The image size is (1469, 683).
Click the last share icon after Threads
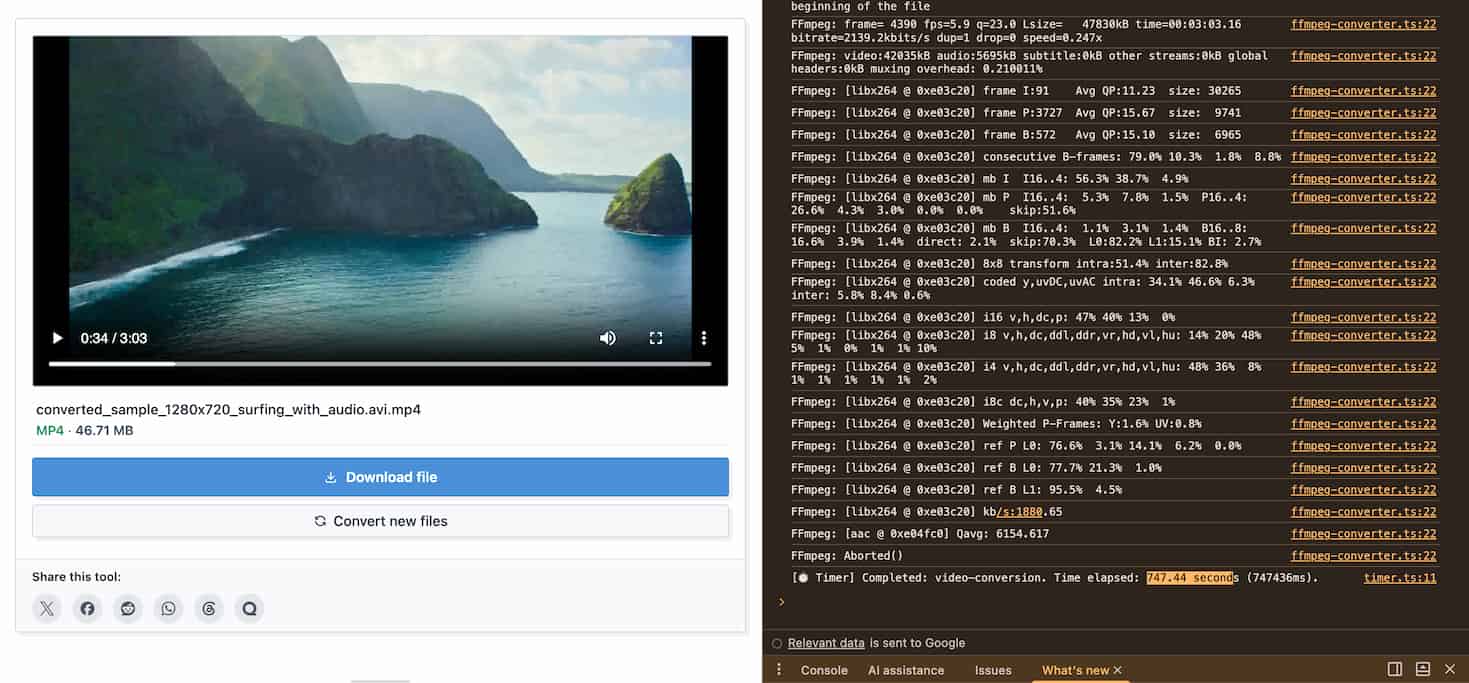(250, 608)
